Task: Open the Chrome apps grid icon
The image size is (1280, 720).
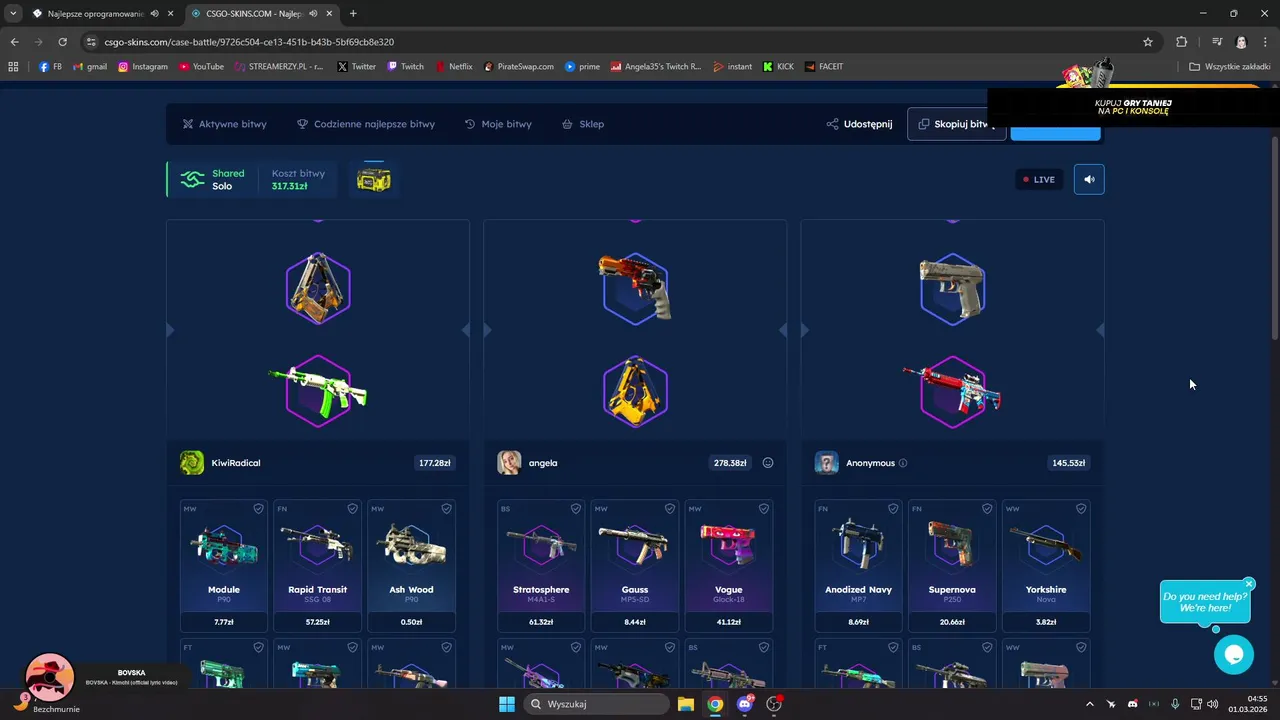Action: click(x=13, y=67)
